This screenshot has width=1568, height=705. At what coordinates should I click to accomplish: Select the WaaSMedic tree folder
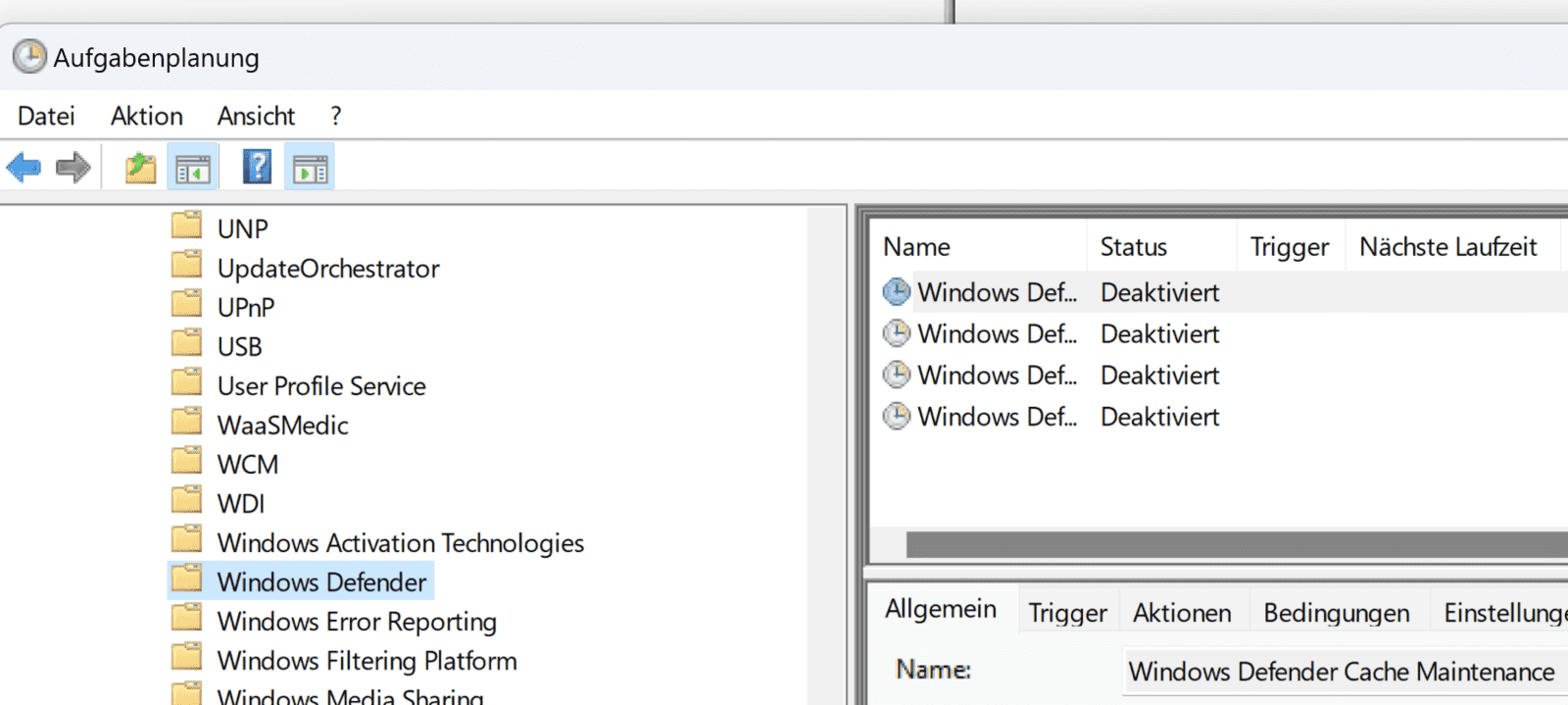point(282,425)
